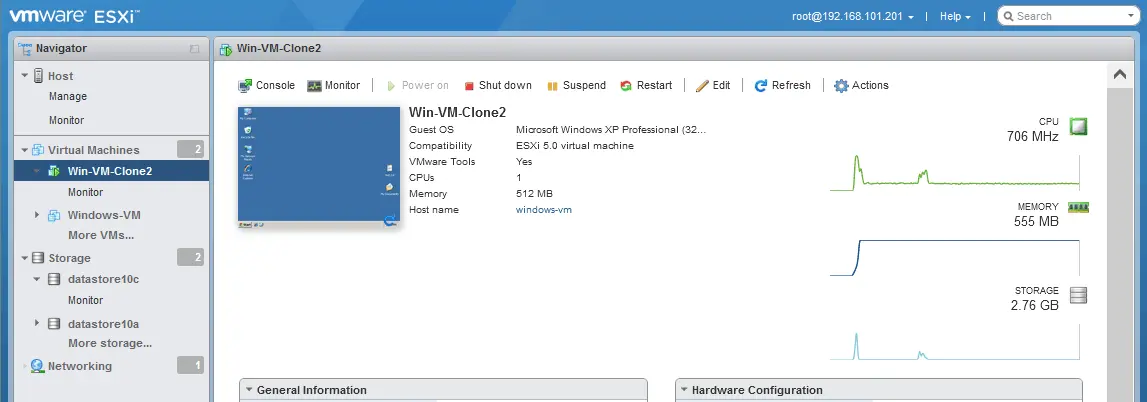
Task: Click the Virtual Machines icon
Action: tap(39, 150)
